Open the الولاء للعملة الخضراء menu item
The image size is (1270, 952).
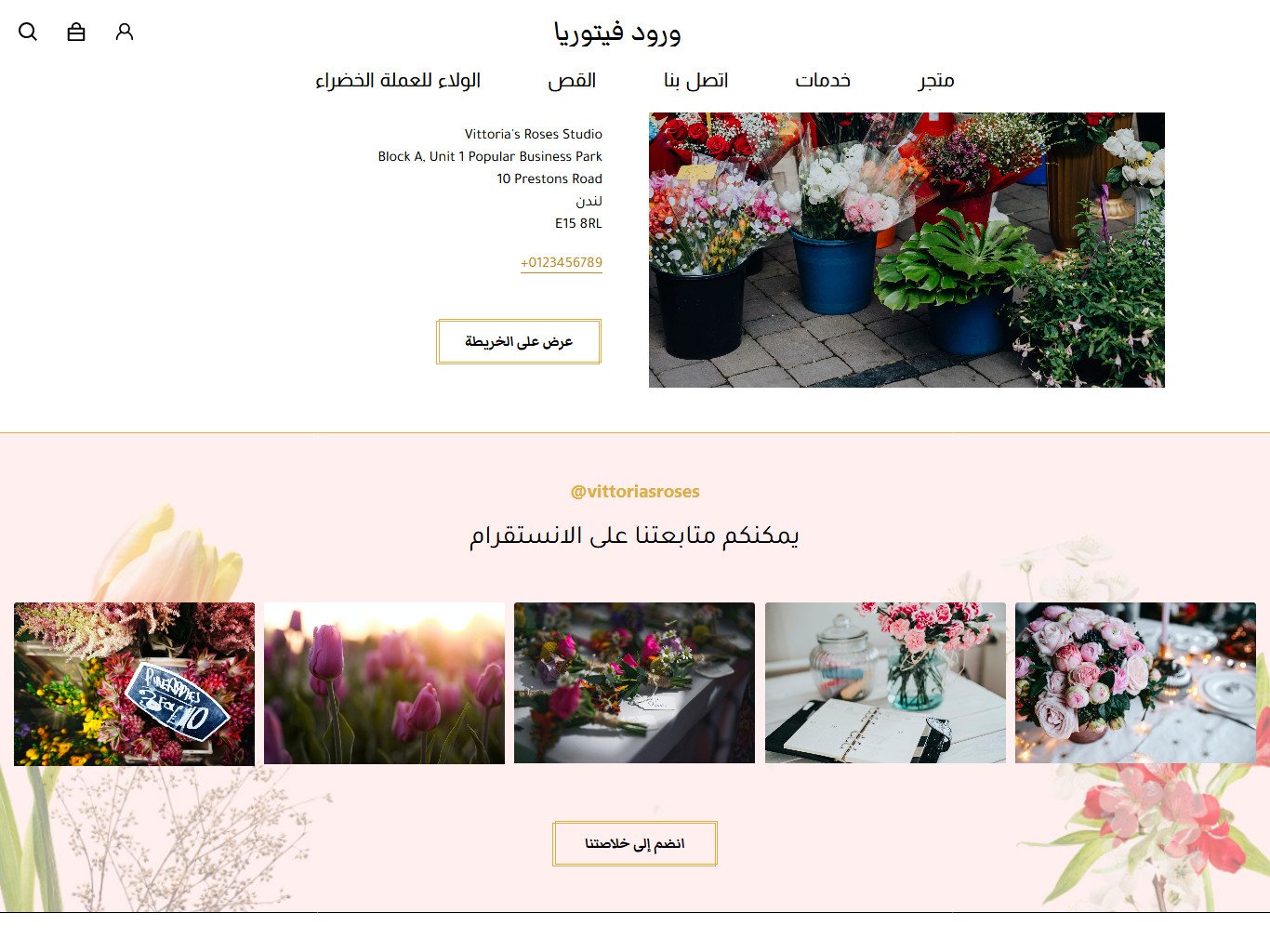pos(398,81)
